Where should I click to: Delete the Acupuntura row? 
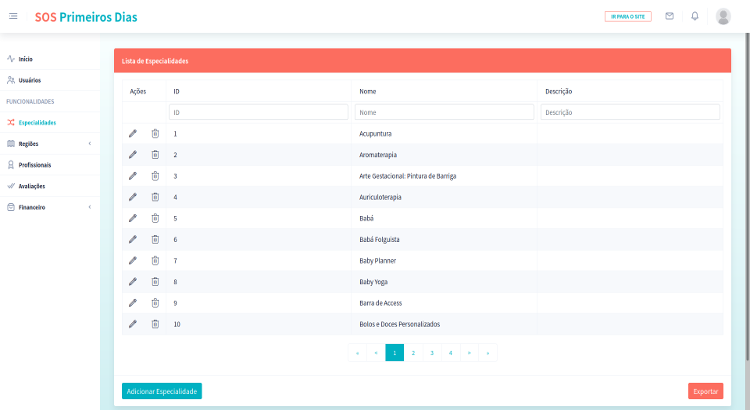click(x=155, y=133)
